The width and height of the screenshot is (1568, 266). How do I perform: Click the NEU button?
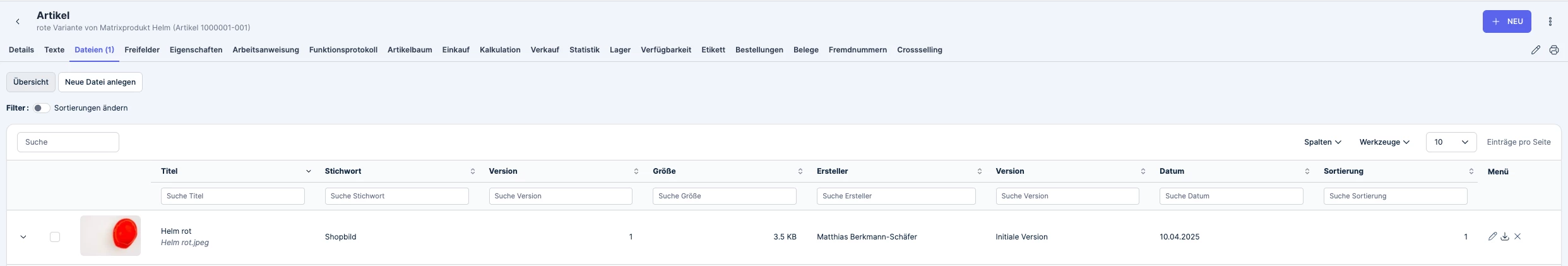pyautogui.click(x=1507, y=21)
